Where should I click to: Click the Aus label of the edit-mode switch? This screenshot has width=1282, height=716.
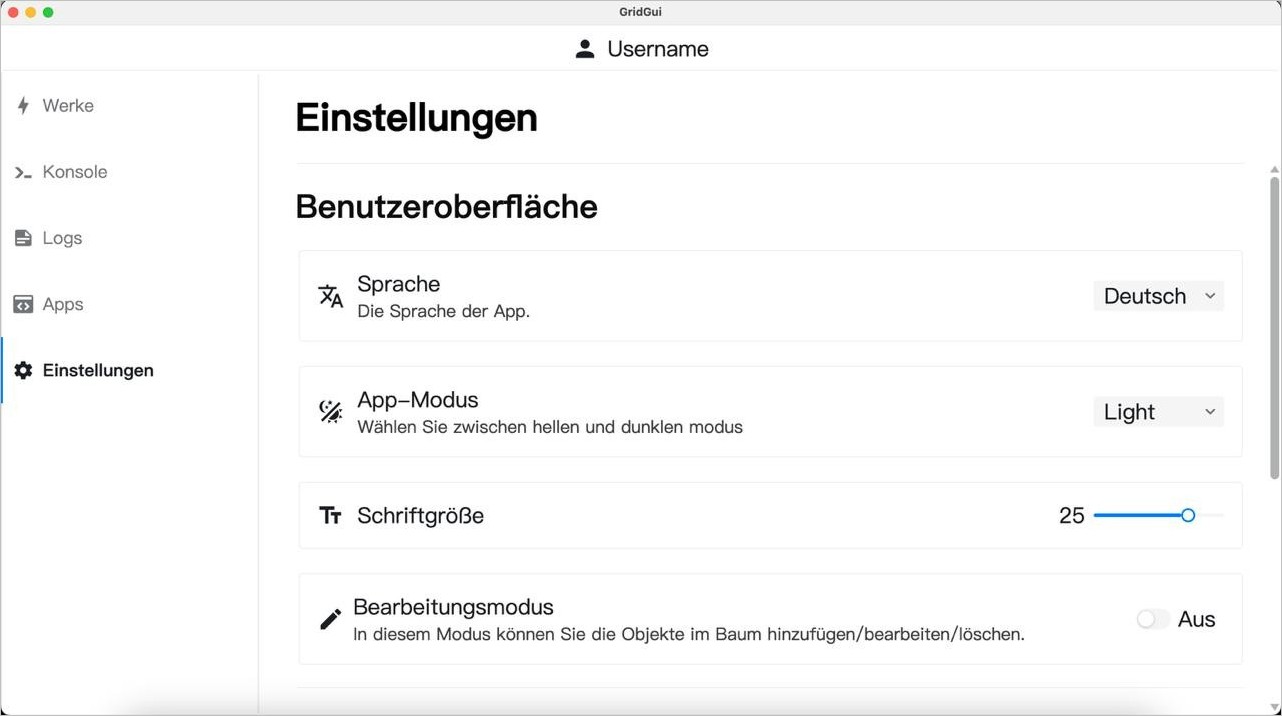(x=1196, y=620)
